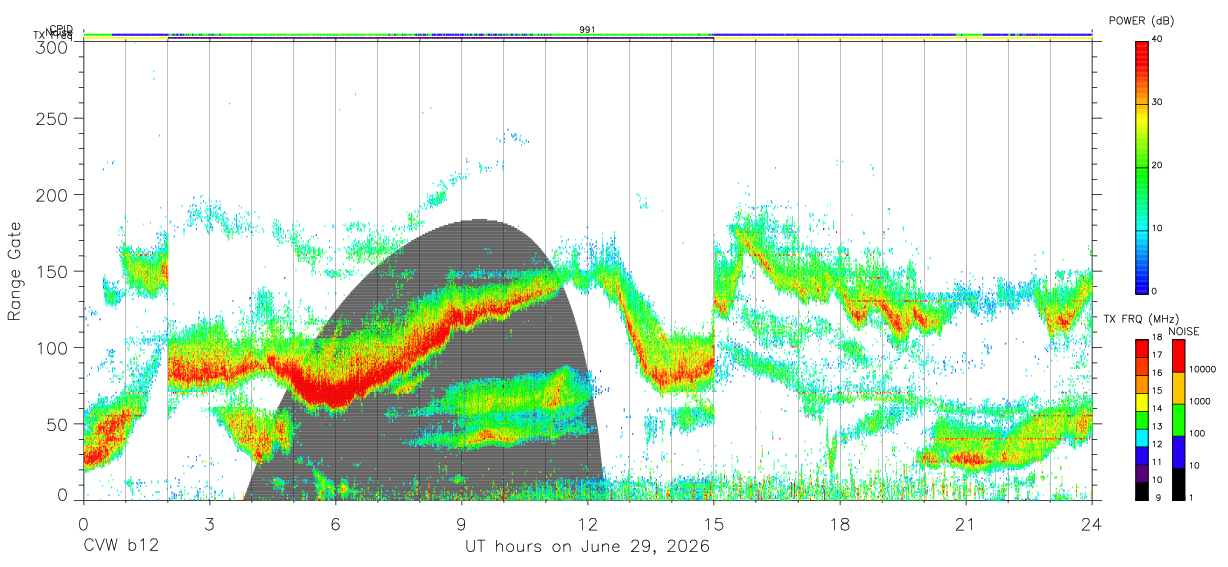Click the overlapping CPID label at top left
The height and width of the screenshot is (567, 1228).
click(59, 29)
